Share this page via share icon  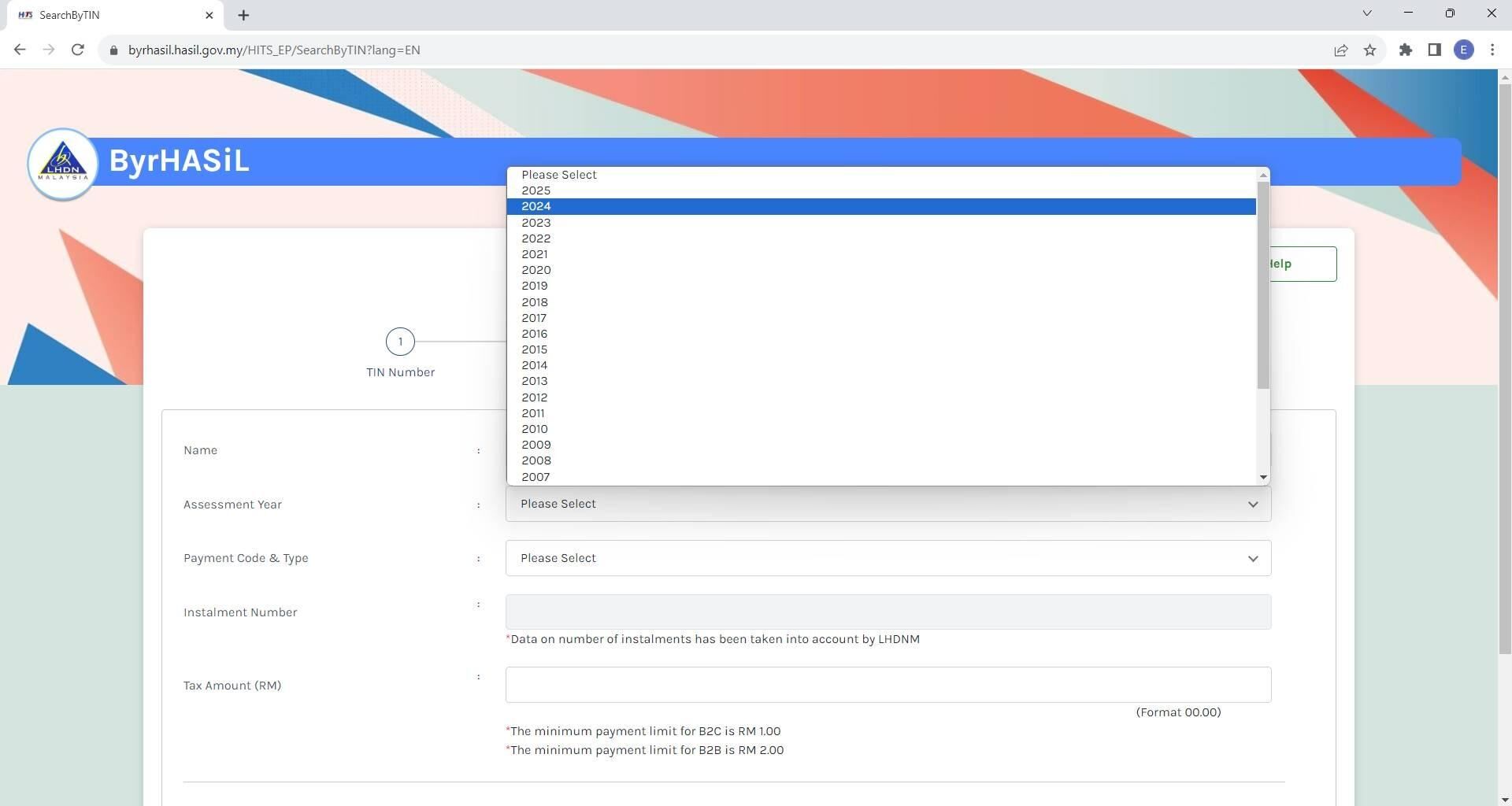click(1340, 50)
